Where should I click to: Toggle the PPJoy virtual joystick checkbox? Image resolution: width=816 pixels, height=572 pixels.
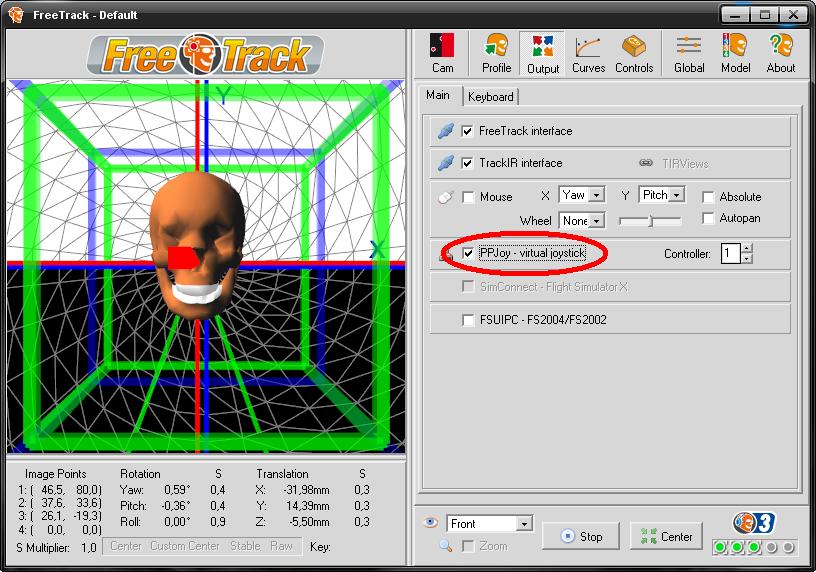point(468,253)
